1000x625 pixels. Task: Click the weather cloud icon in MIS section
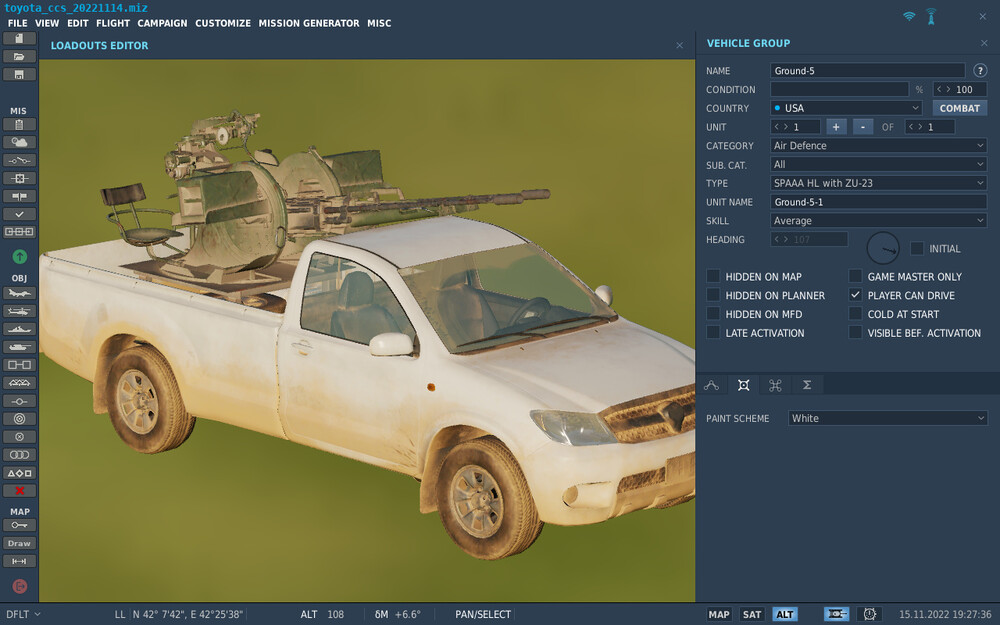click(x=19, y=142)
